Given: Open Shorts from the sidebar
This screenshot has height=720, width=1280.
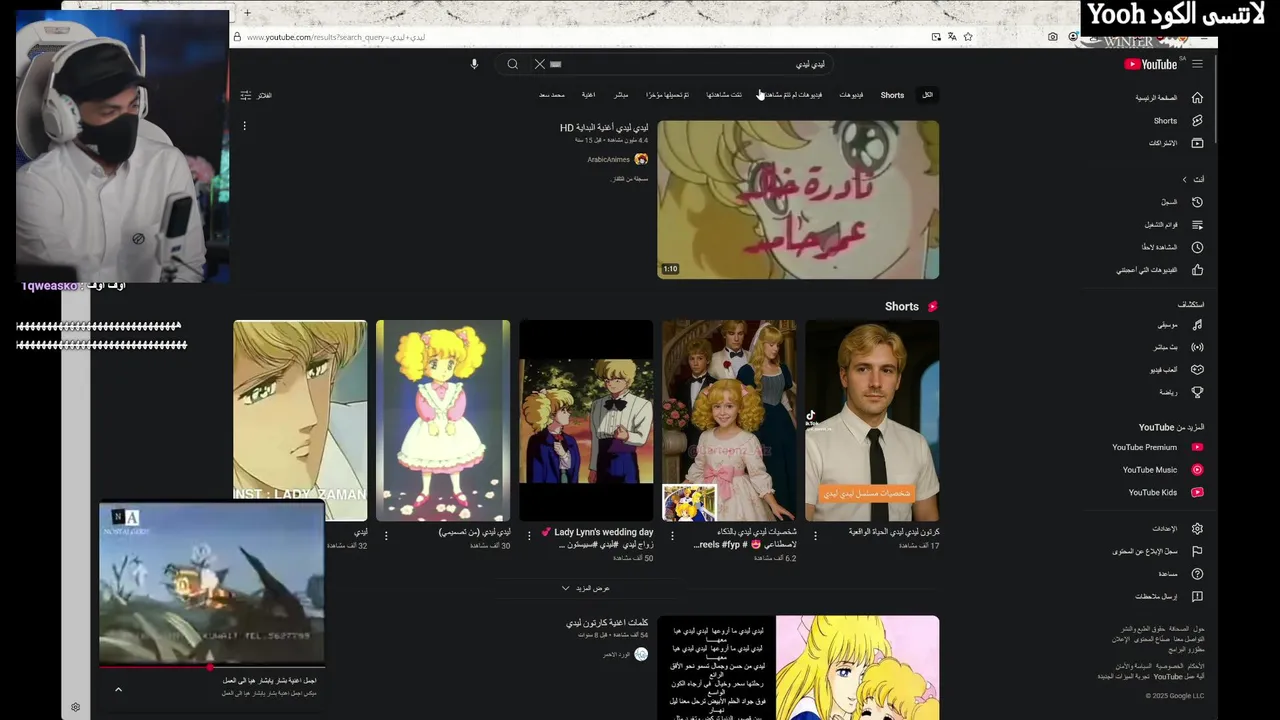Looking at the screenshot, I should point(1178,120).
